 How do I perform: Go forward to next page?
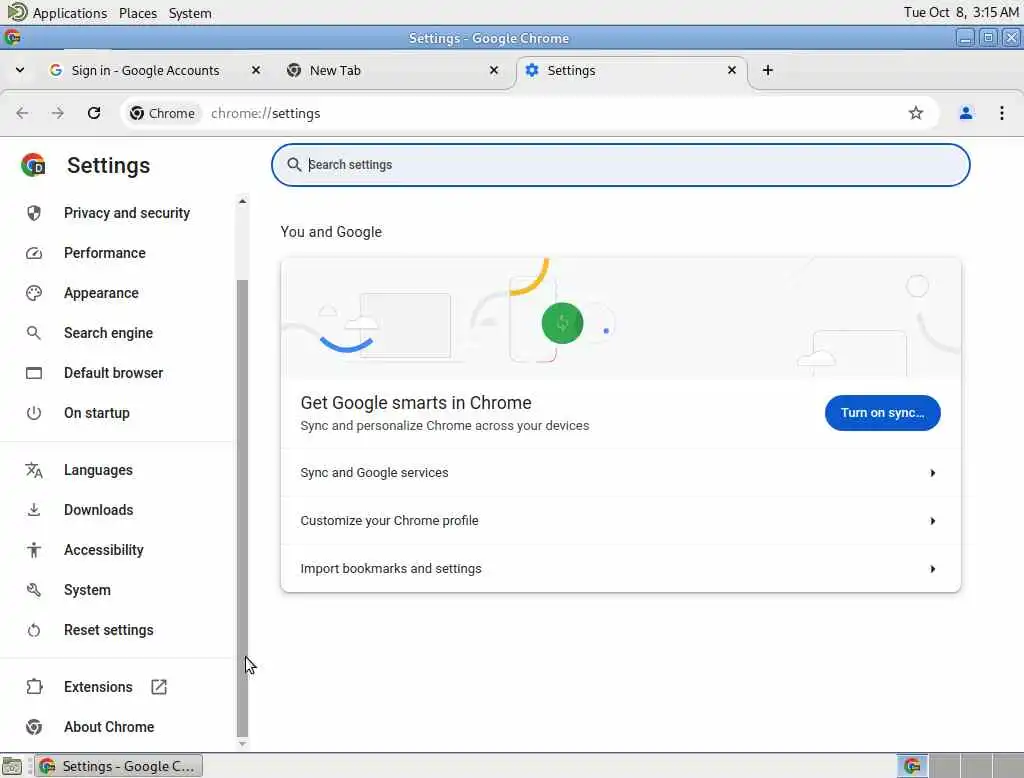[58, 113]
